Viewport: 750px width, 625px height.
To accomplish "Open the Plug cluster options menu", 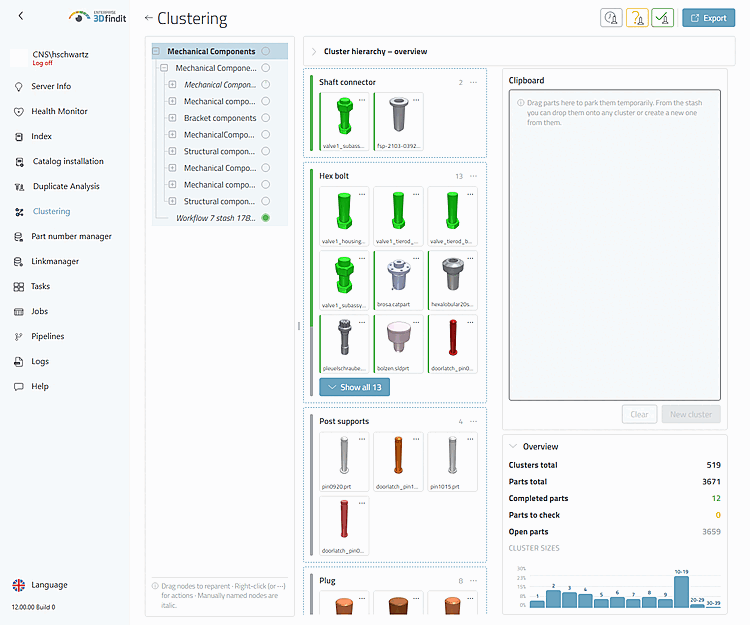I will [474, 581].
